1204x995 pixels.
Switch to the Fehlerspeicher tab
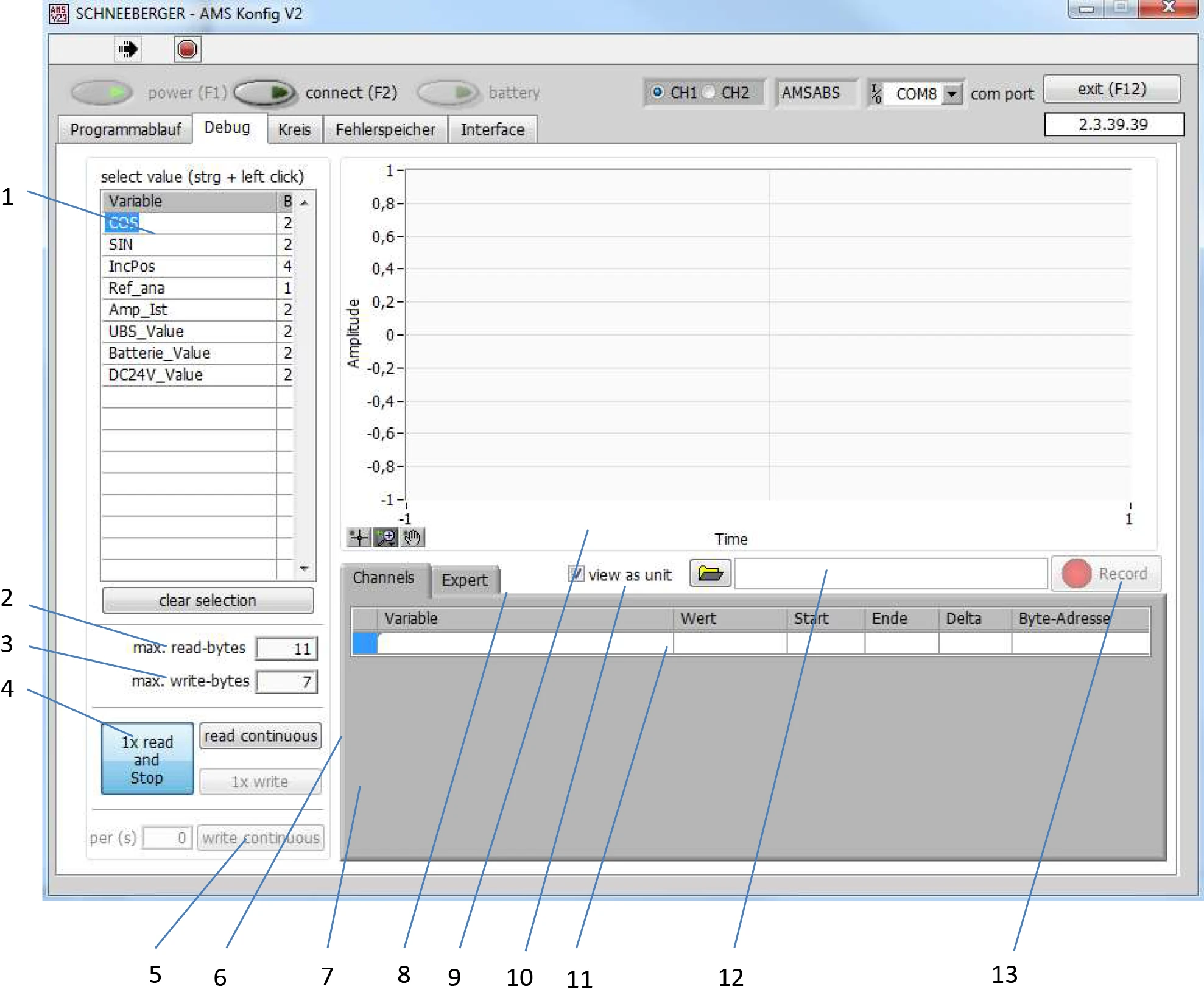coord(385,129)
